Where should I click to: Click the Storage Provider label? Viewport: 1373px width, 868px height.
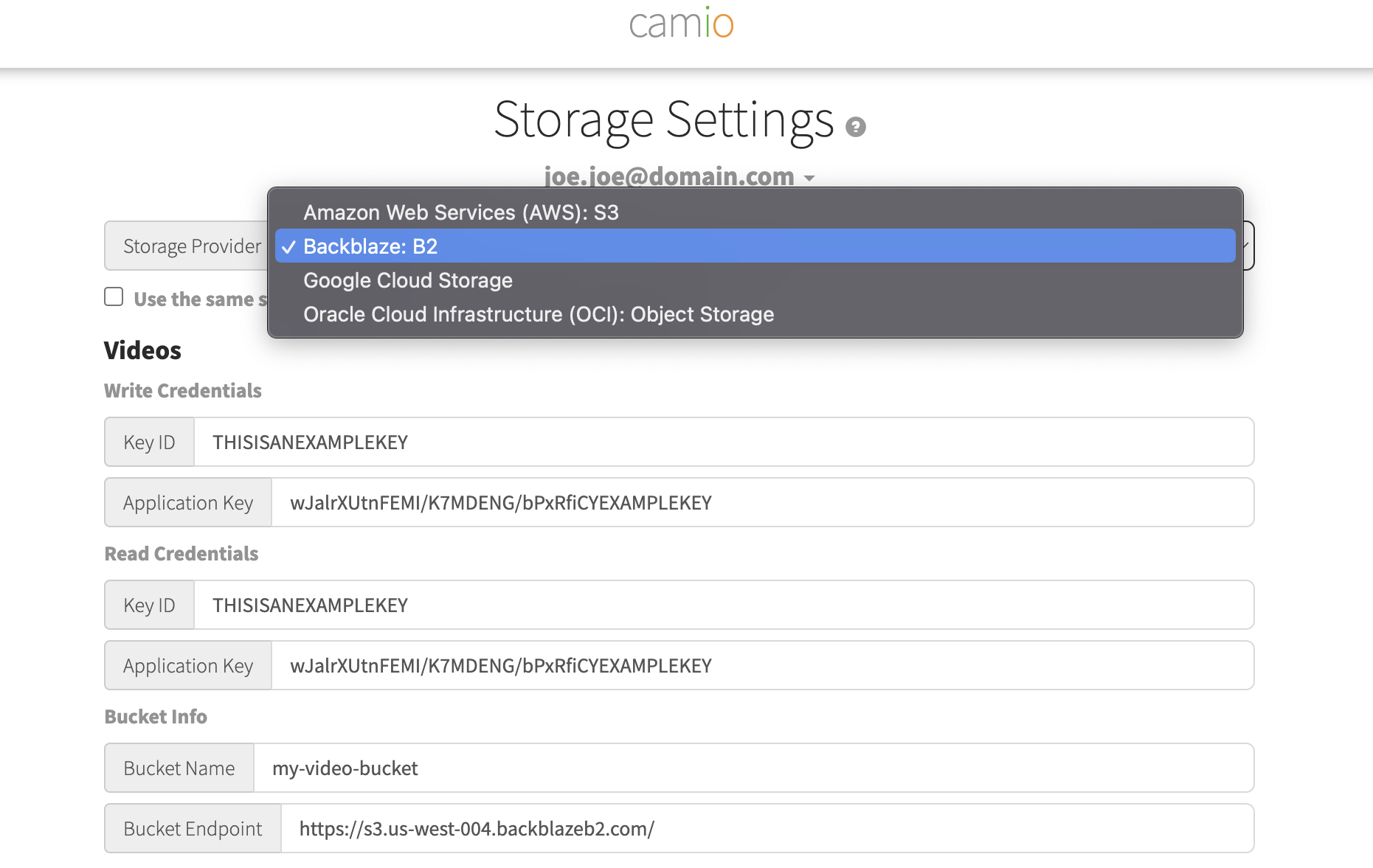tap(192, 246)
